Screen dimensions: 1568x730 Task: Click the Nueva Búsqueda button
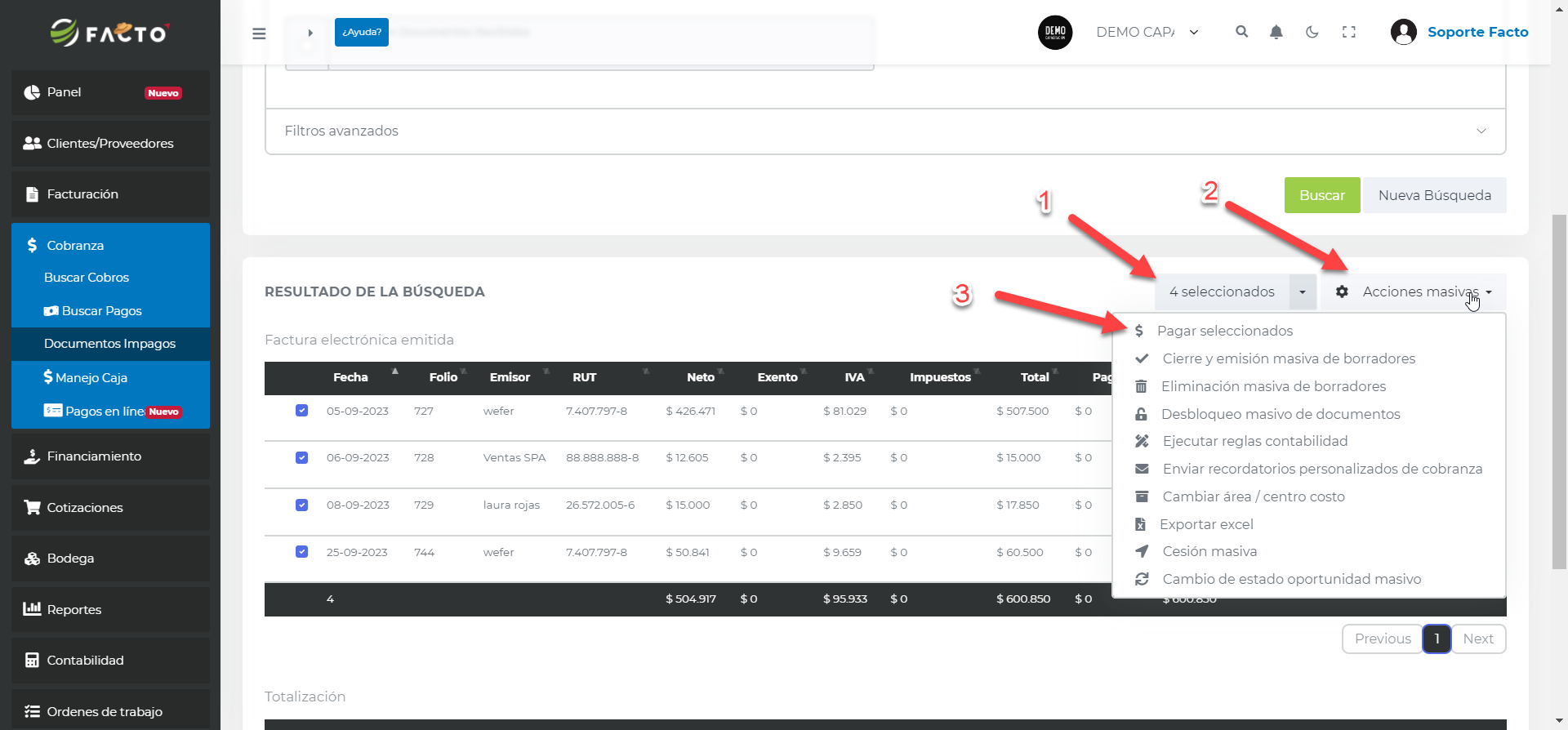[x=1434, y=195]
